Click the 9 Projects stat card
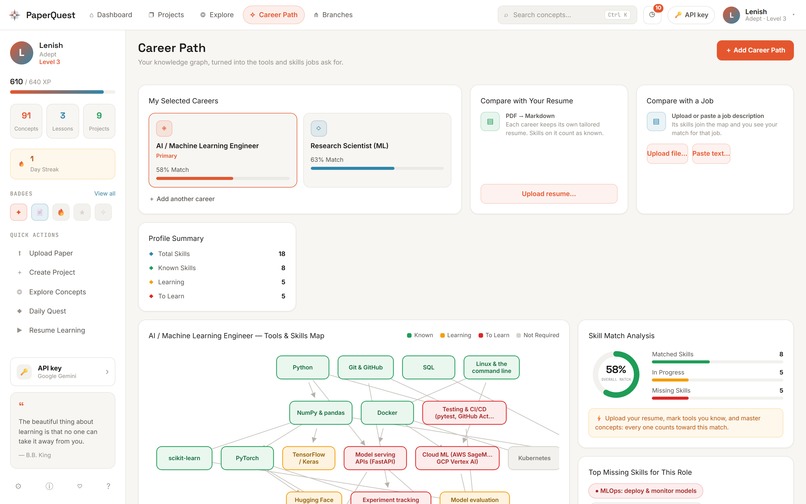The height and width of the screenshot is (504, 806). click(99, 121)
